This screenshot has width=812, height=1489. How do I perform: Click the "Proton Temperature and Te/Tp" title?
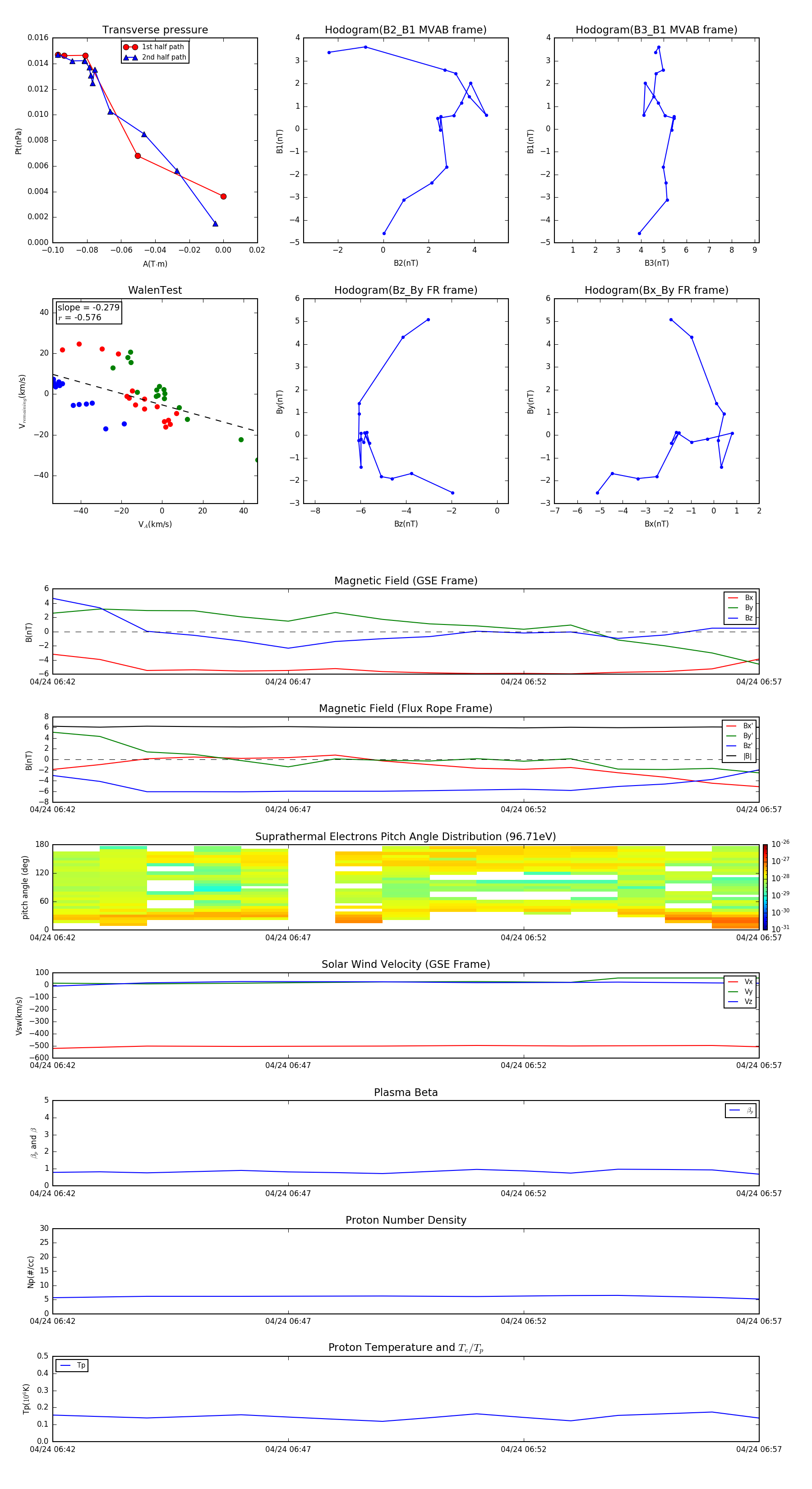point(406,1347)
